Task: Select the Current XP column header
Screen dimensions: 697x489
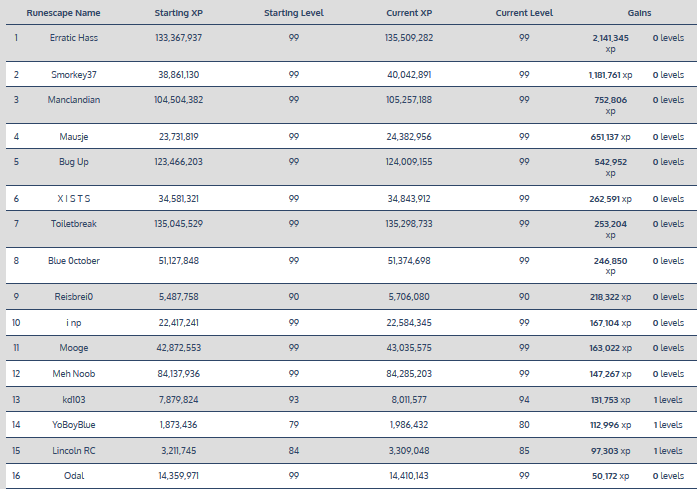Action: point(409,13)
